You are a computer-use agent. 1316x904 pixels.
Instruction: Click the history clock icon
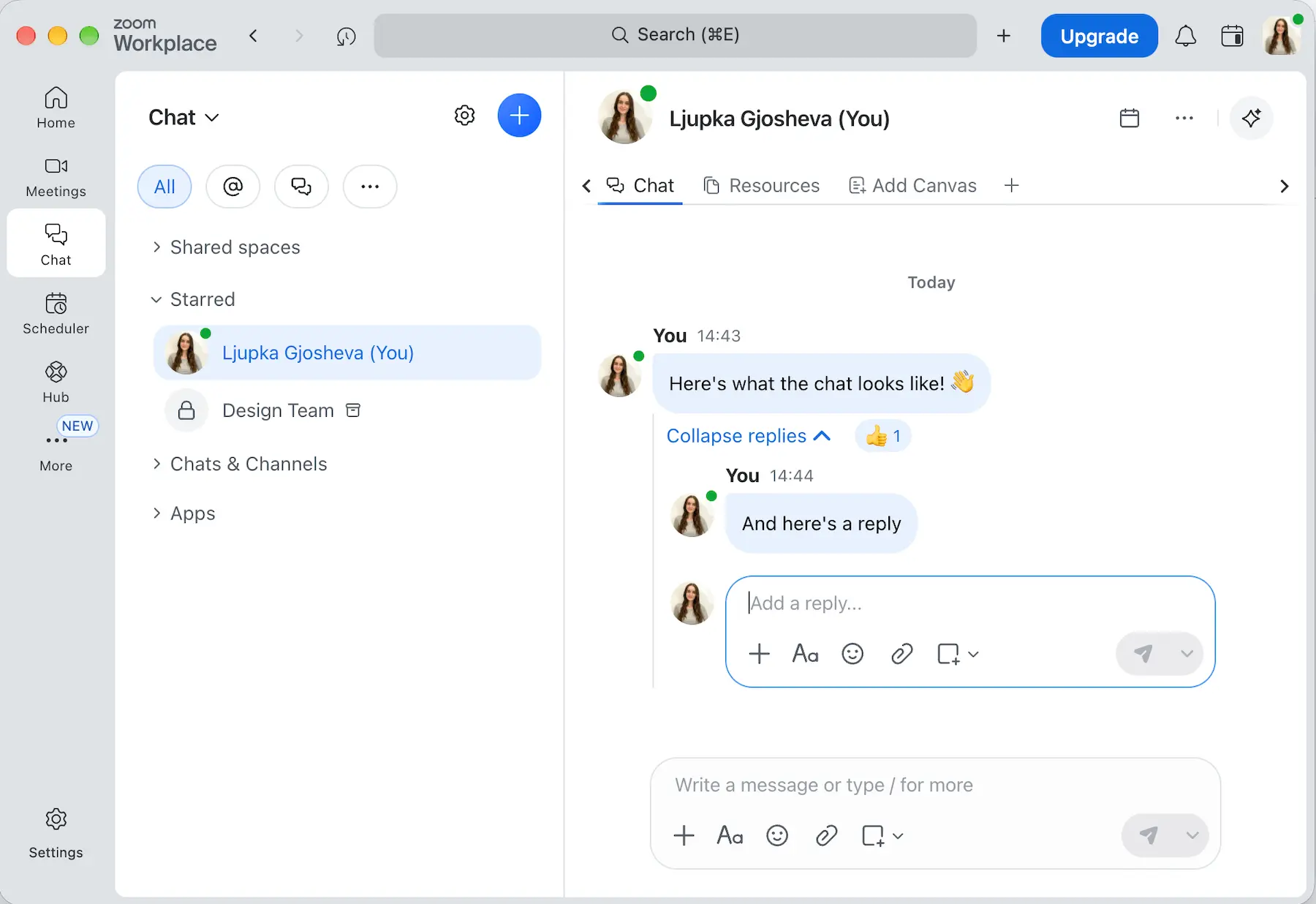point(346,36)
